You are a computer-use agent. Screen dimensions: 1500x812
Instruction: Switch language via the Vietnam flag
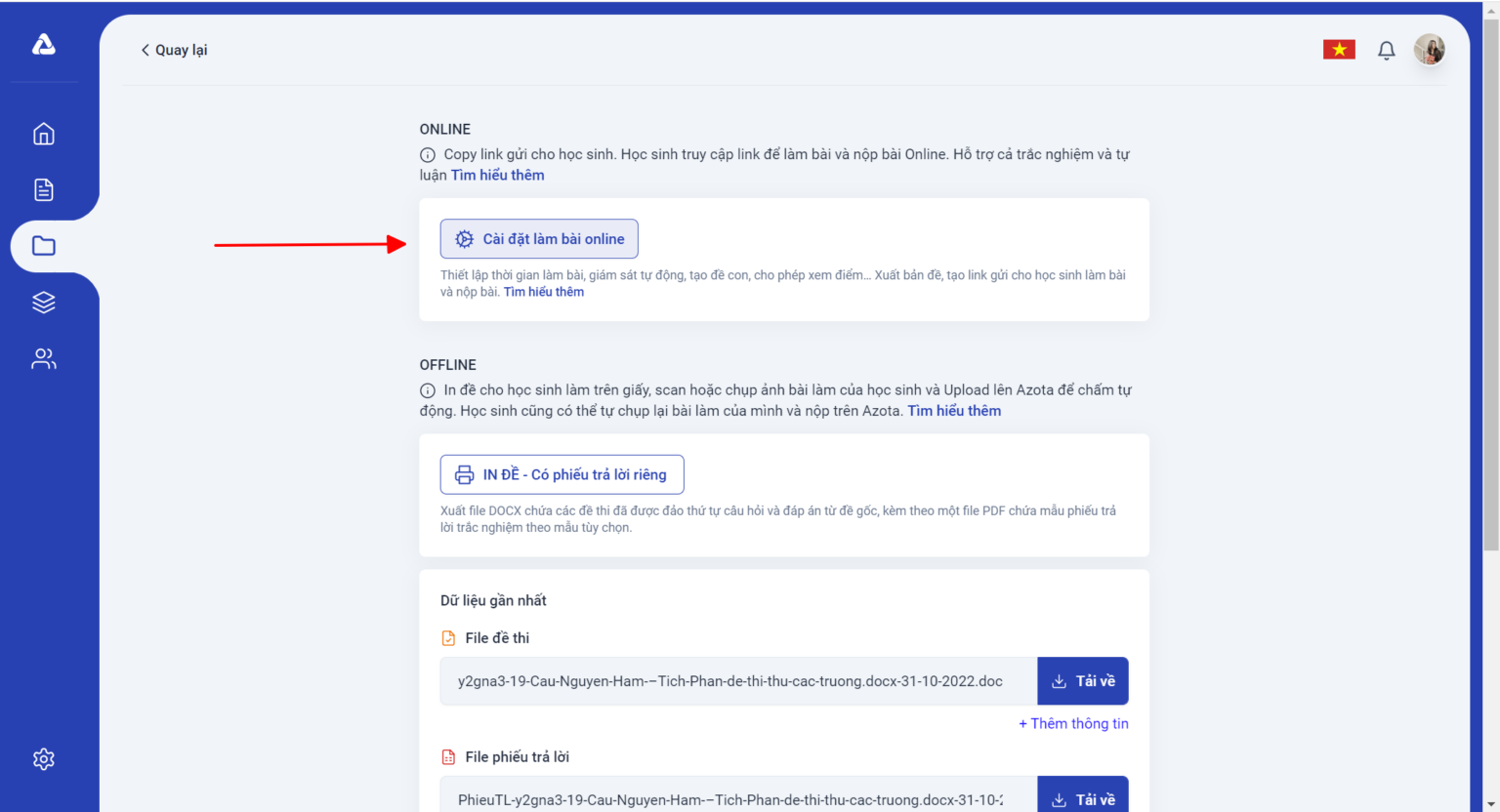1339,49
